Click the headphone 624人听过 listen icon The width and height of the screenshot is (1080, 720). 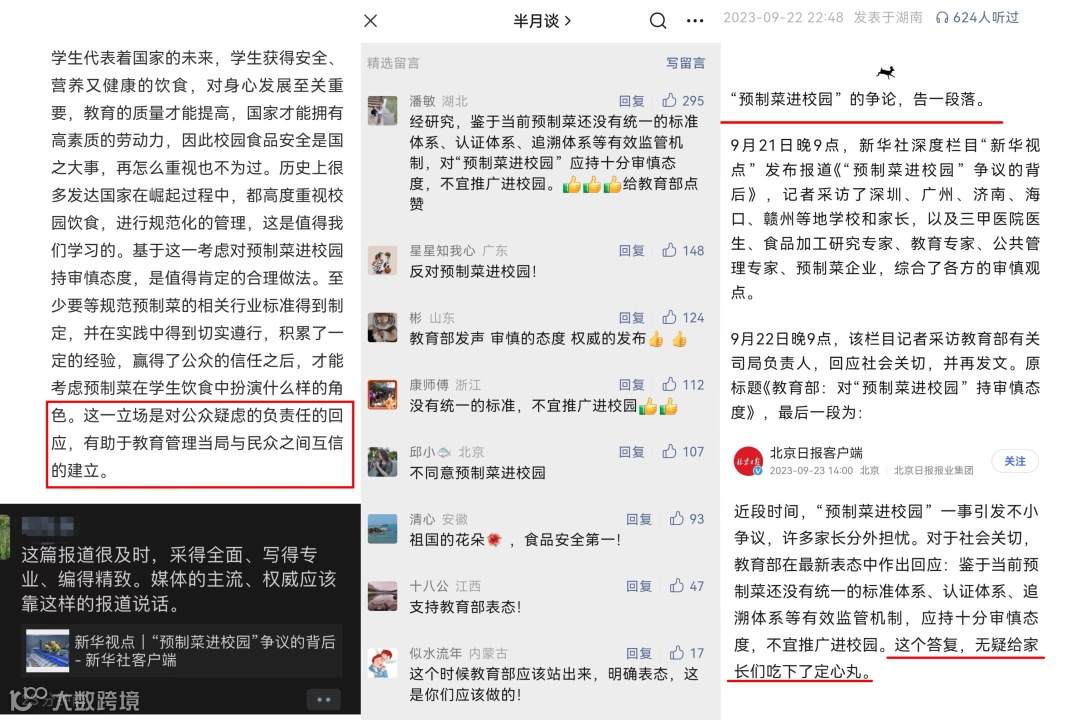pyautogui.click(x=942, y=18)
